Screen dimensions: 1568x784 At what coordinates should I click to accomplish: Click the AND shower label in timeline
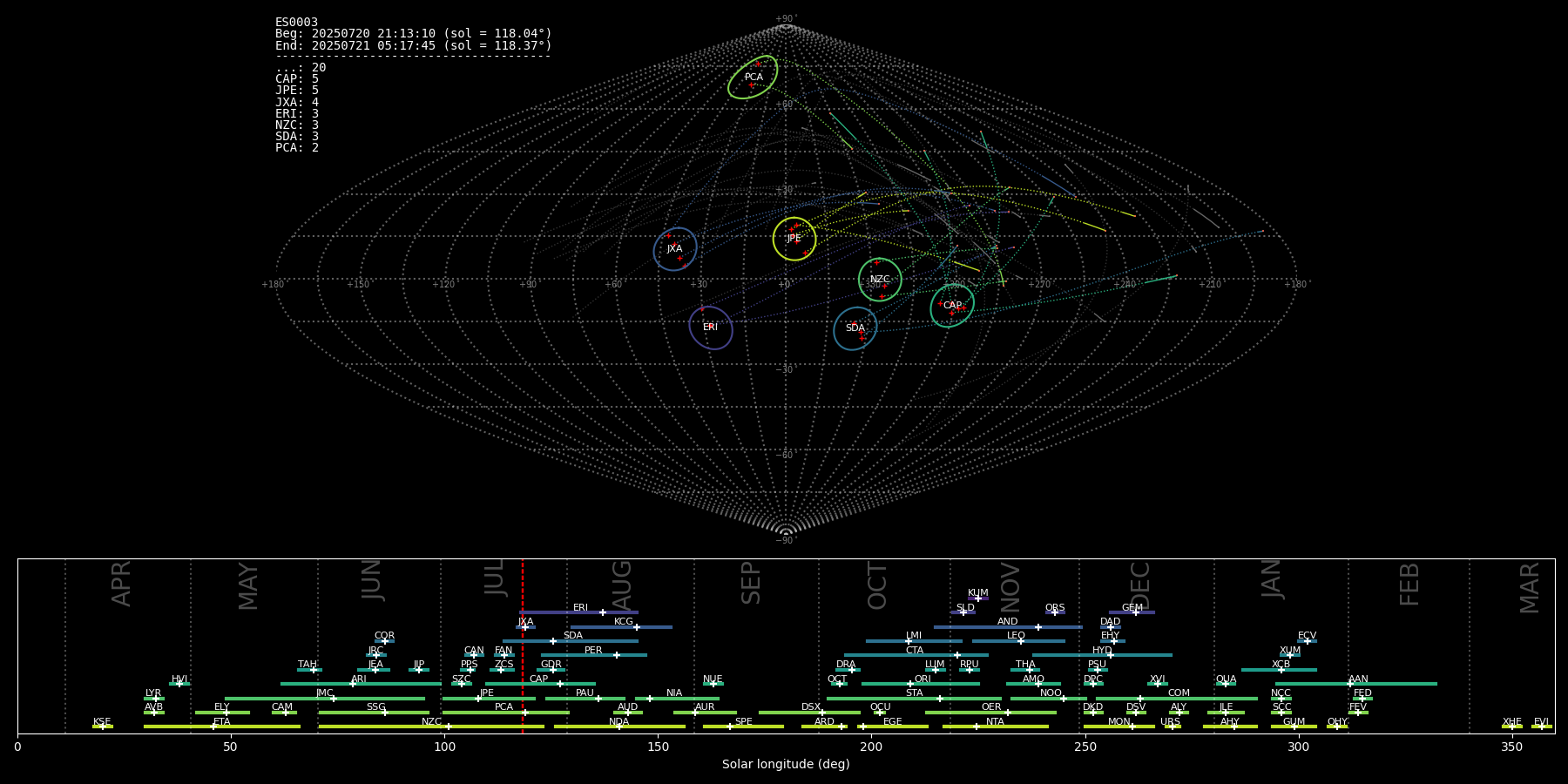[x=1007, y=622]
